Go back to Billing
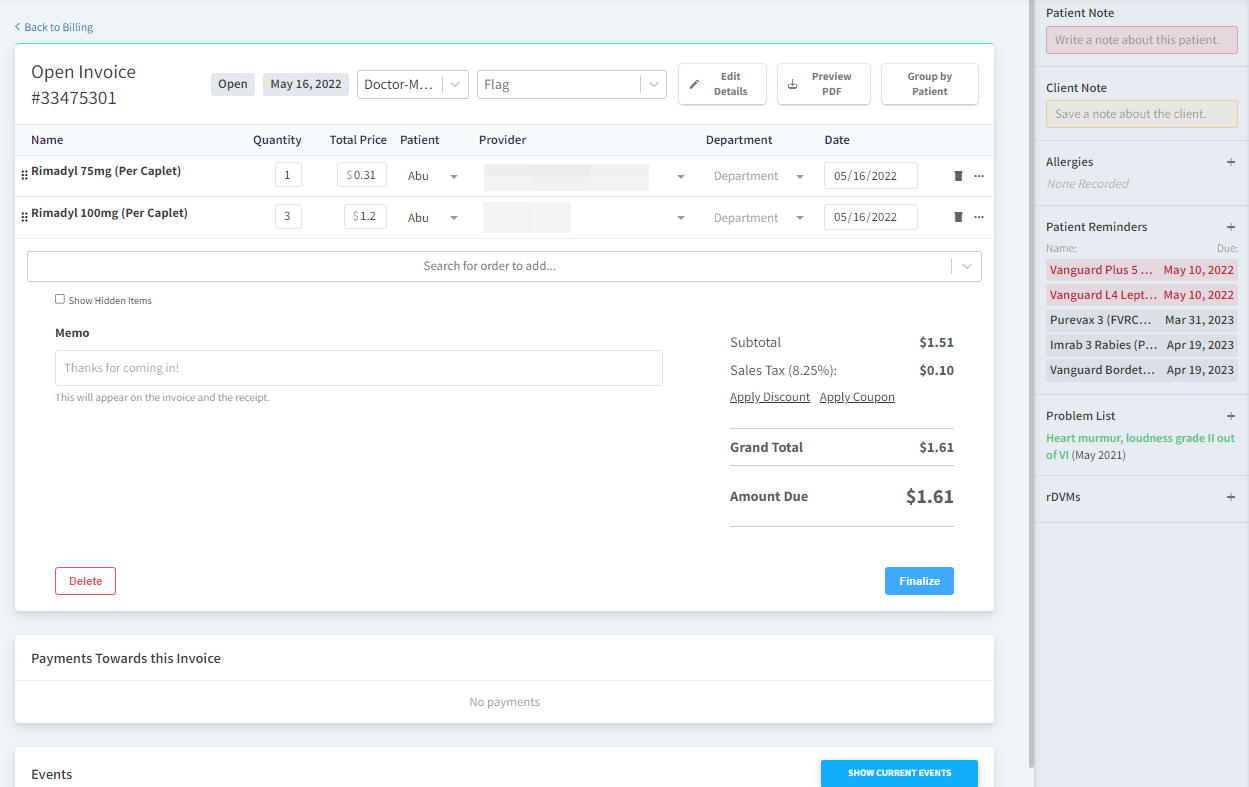 (54, 27)
